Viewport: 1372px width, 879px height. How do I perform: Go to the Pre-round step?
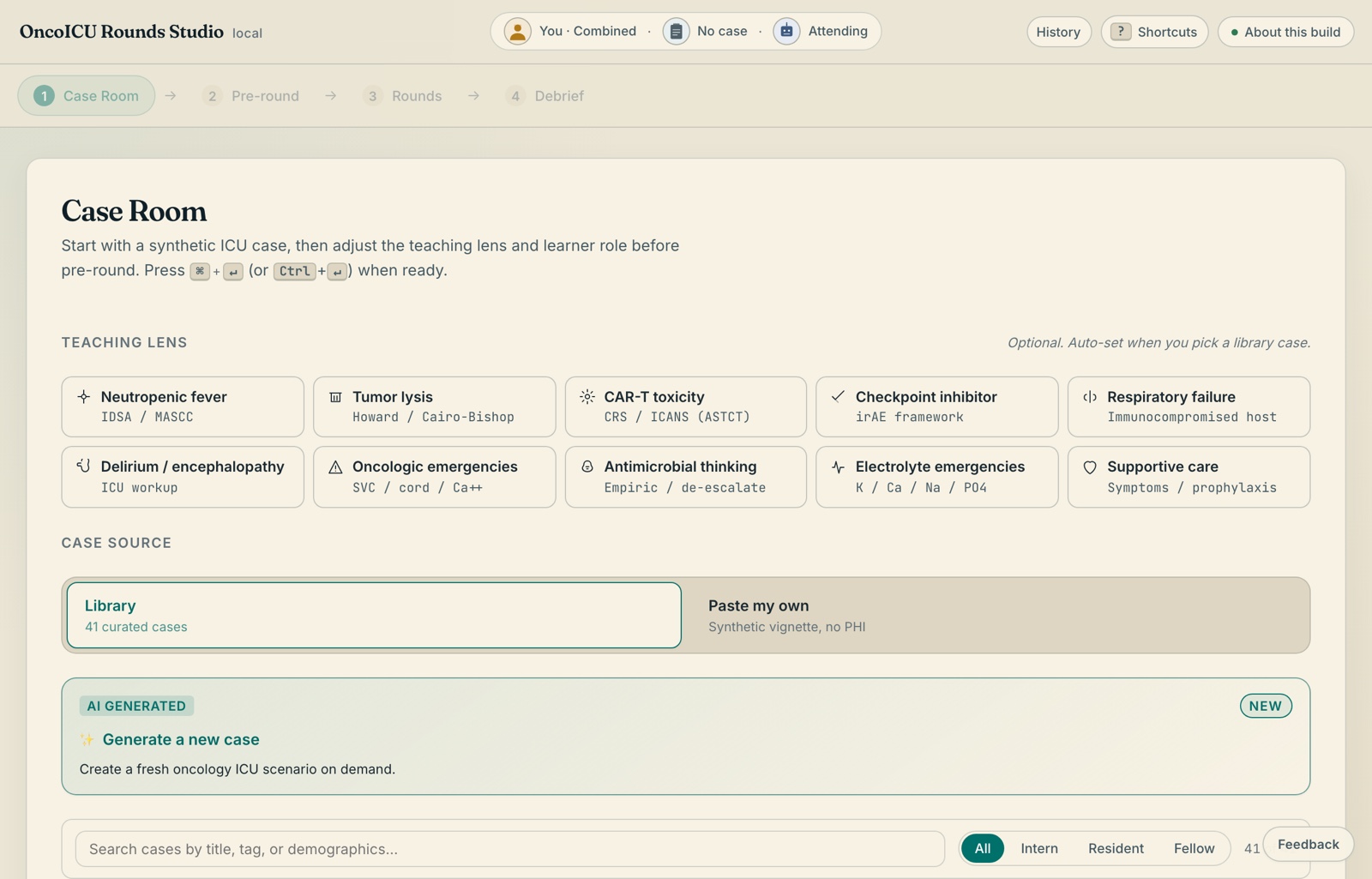(251, 95)
